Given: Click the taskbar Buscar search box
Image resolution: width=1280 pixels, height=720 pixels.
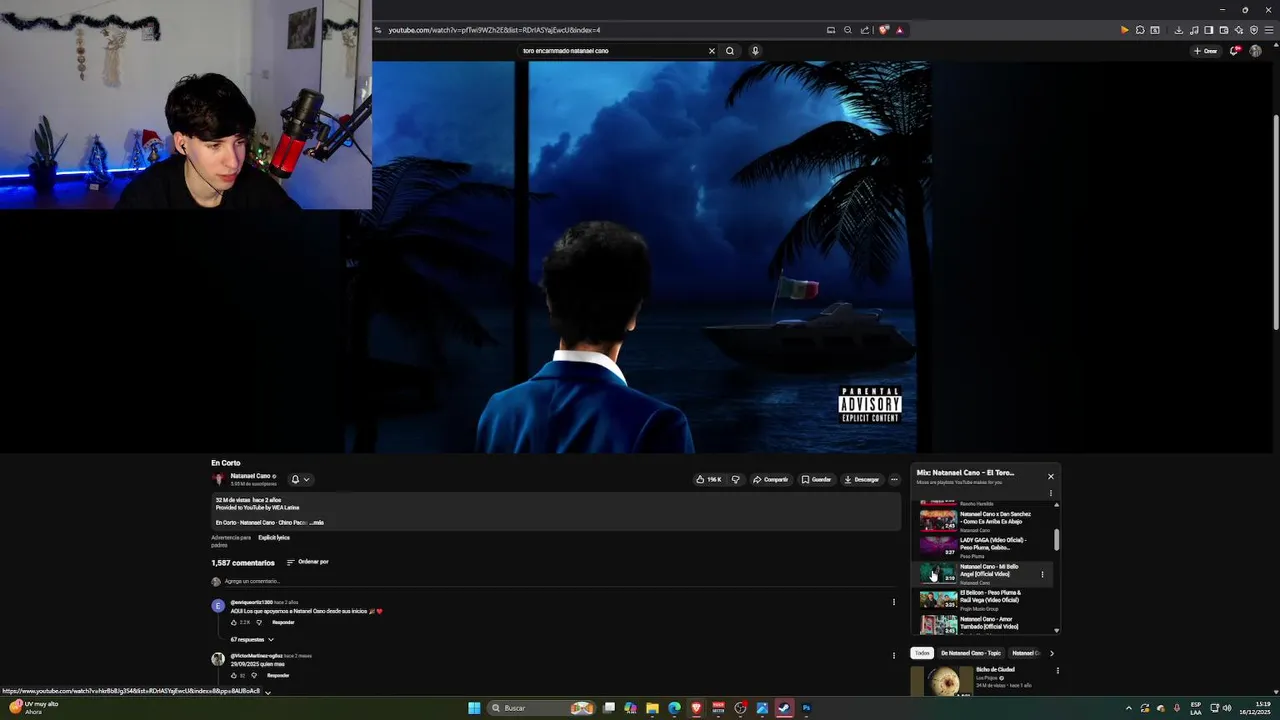Looking at the screenshot, I should (540, 708).
